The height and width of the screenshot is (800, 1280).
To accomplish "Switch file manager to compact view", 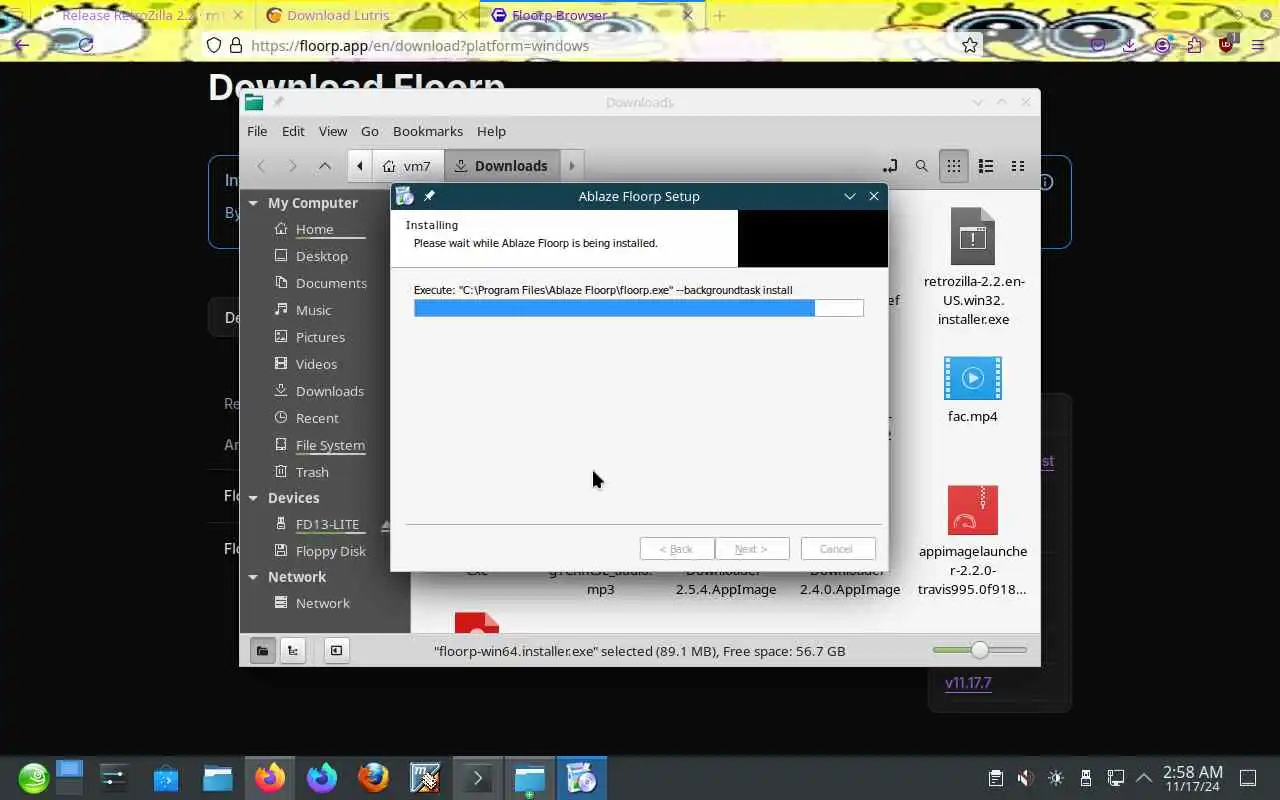I will click(x=1018, y=166).
